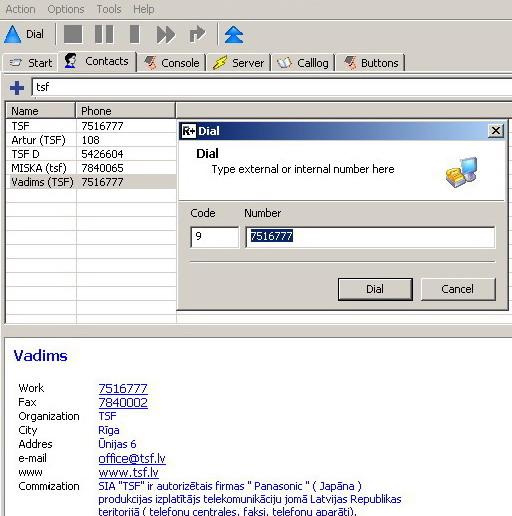This screenshot has width=512, height=516.
Task: Click the single gray bar toolbar icon
Action: point(134,34)
